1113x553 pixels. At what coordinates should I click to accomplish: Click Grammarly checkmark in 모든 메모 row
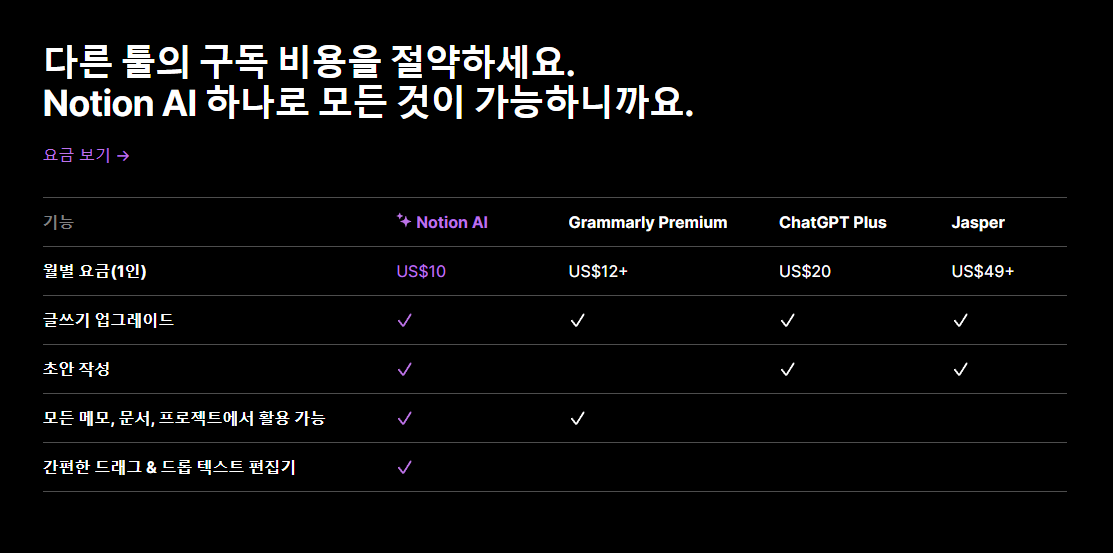(x=577, y=418)
